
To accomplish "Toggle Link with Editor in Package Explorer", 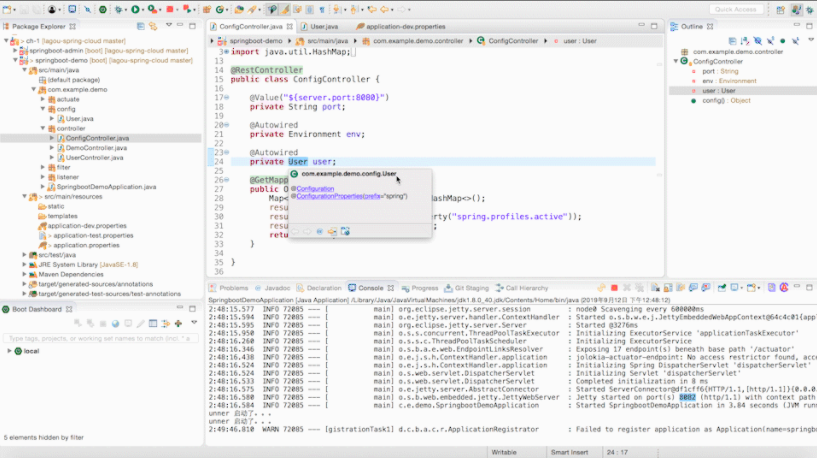I will click(x=153, y=26).
